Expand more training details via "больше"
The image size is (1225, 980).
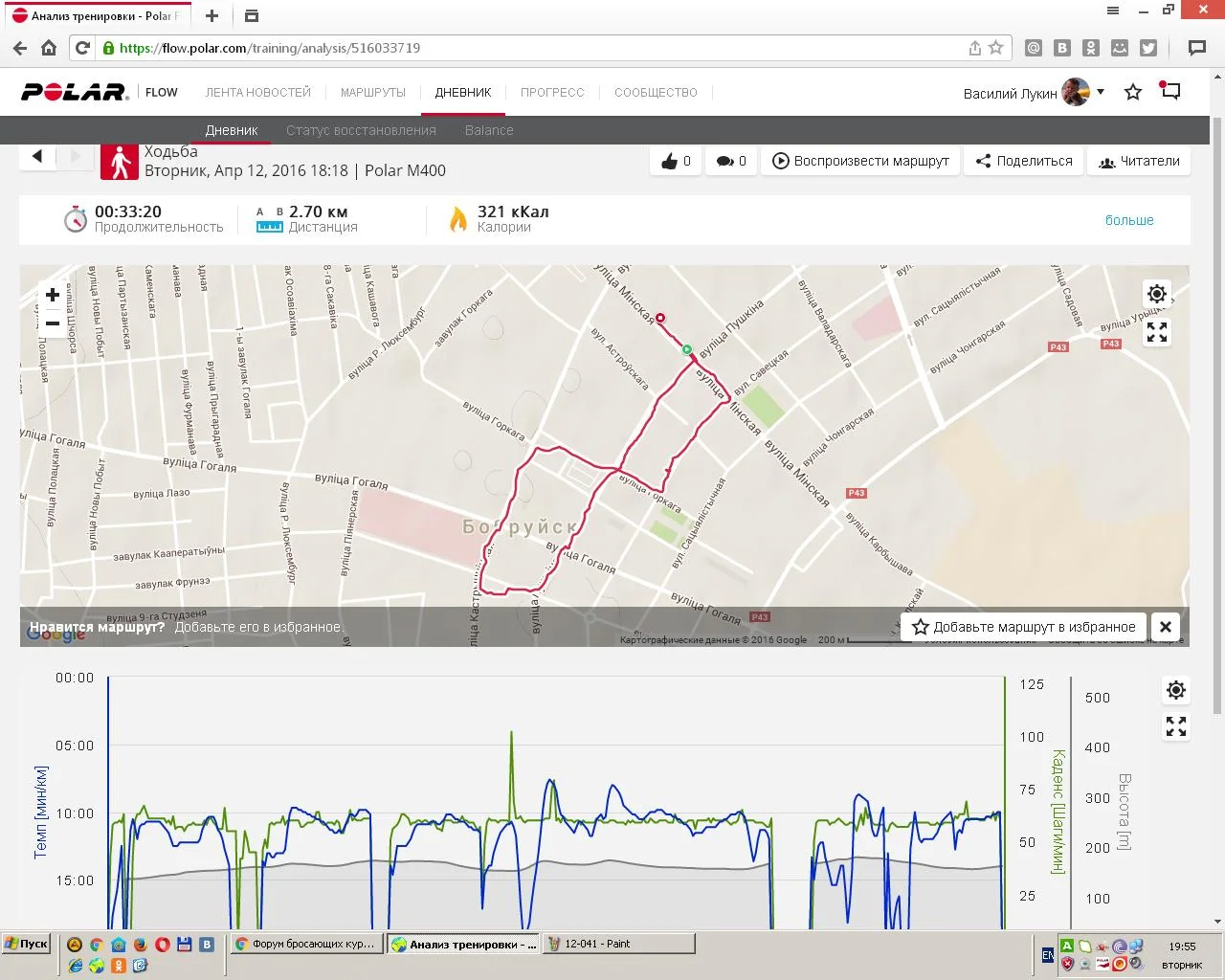(1129, 220)
